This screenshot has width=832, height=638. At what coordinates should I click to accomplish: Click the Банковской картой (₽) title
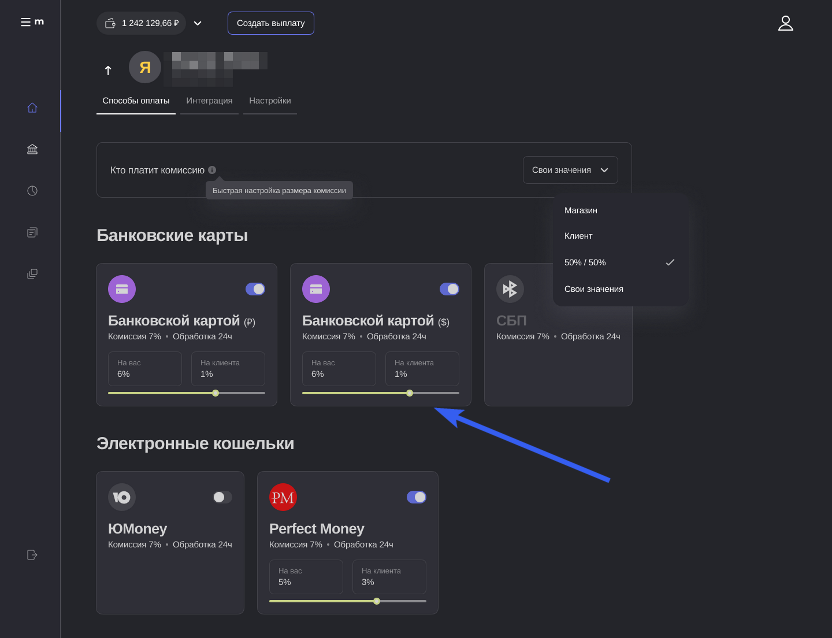pos(181,321)
